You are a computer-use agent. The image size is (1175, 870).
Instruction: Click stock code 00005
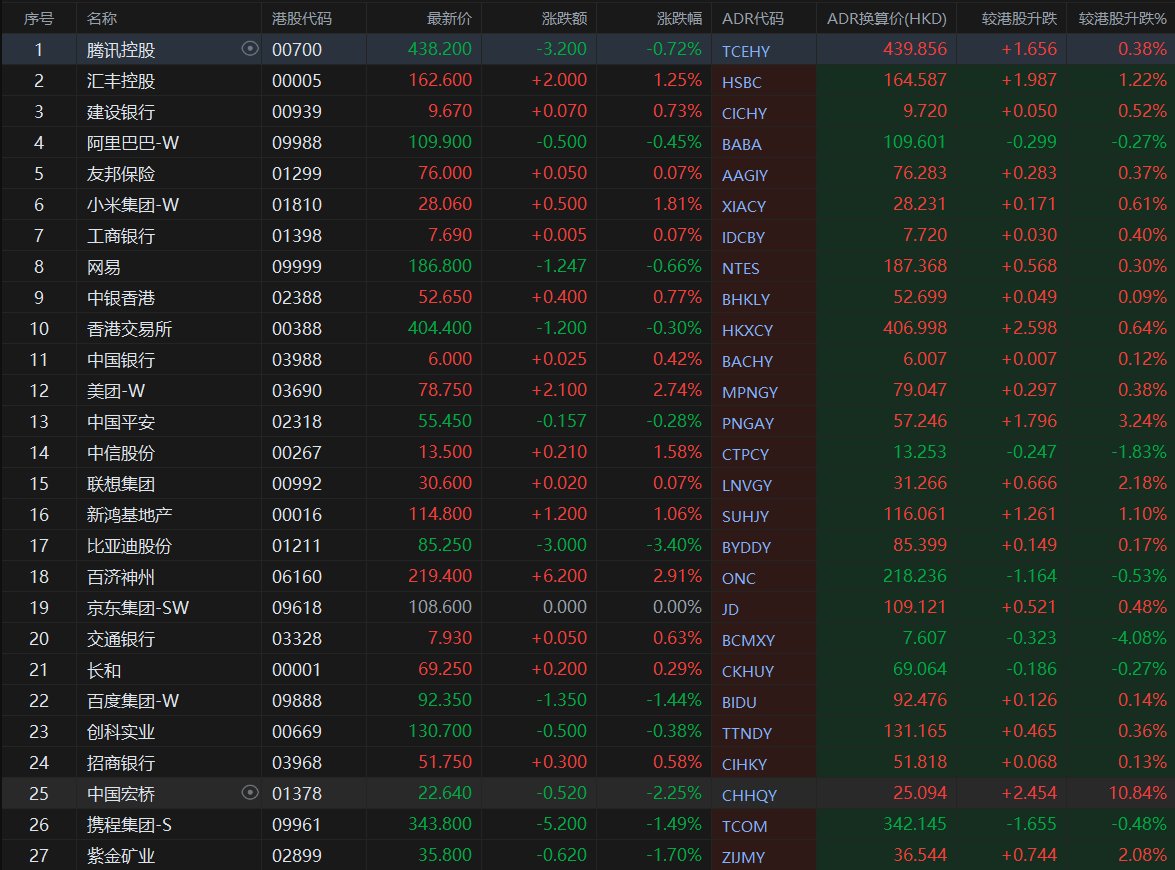[297, 80]
